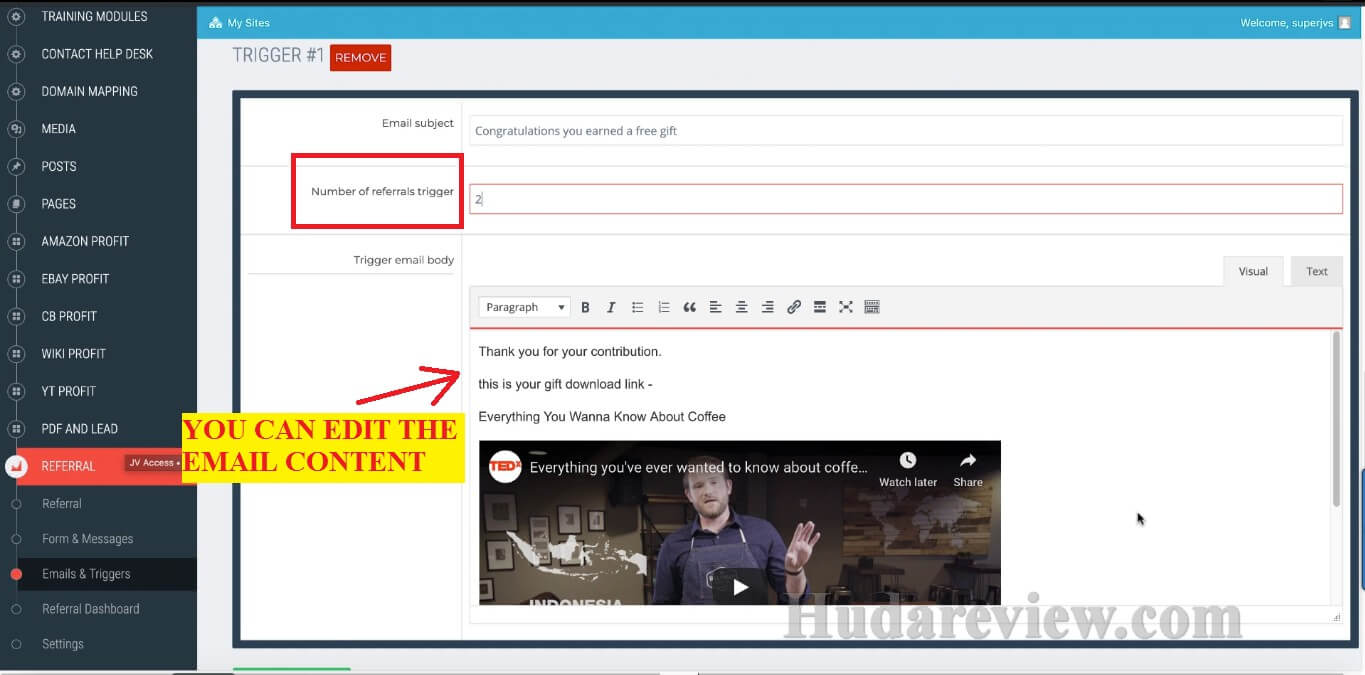Toggle bold formatting in the email editor
Image resolution: width=1365 pixels, height=675 pixels.
click(x=585, y=307)
